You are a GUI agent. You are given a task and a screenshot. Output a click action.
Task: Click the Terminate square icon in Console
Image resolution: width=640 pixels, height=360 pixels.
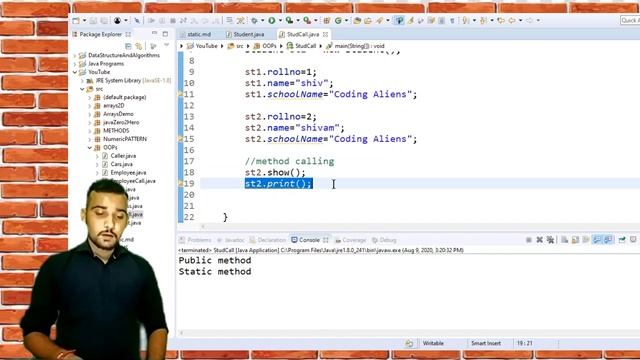[x=529, y=240]
